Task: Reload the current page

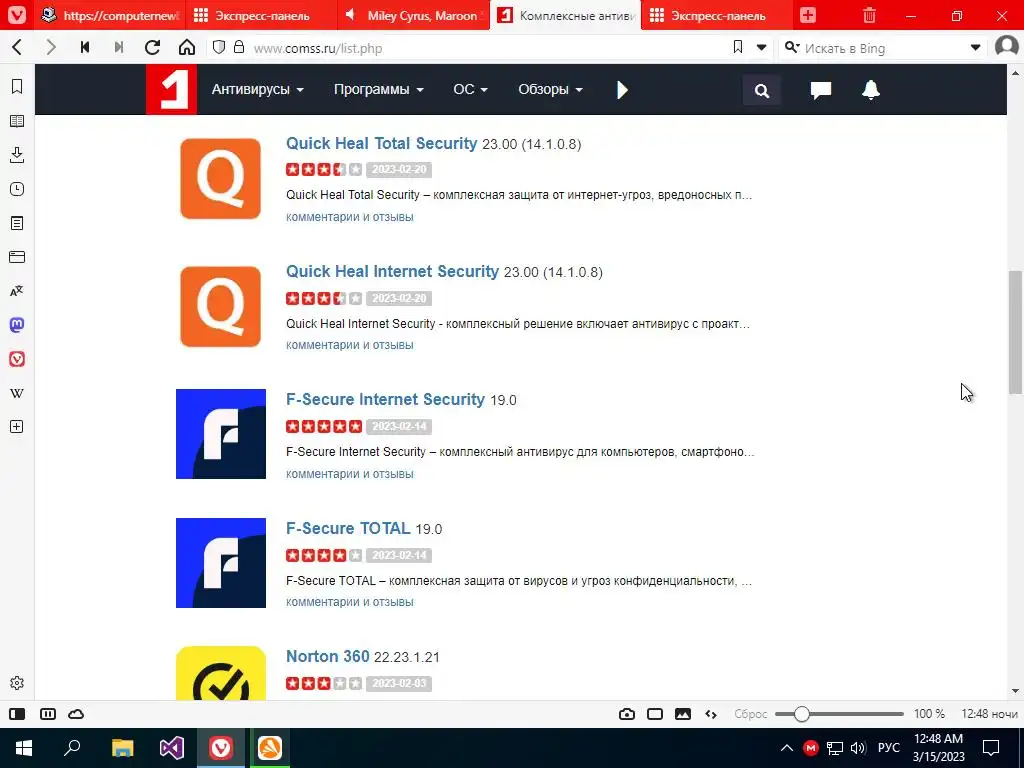Action: point(152,47)
